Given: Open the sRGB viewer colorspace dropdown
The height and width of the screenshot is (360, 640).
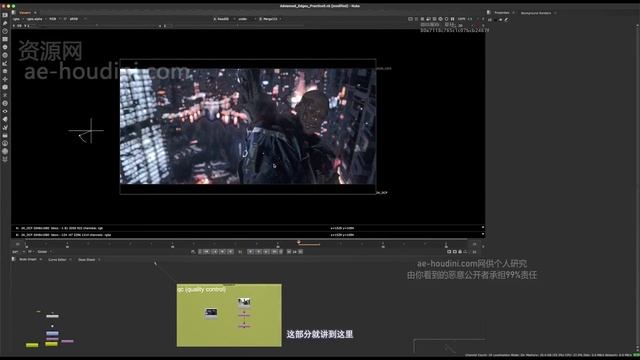Looking at the screenshot, I should tap(76, 19).
